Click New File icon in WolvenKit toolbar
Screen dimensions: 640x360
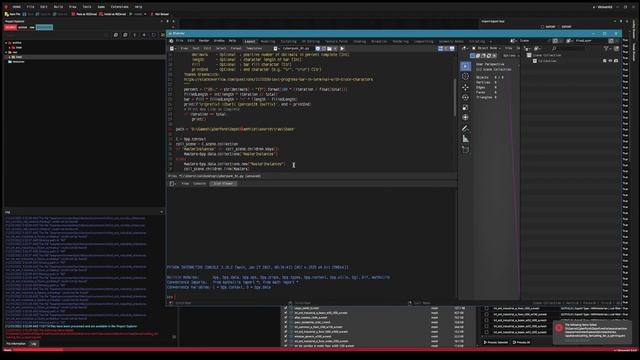[x=7, y=14]
